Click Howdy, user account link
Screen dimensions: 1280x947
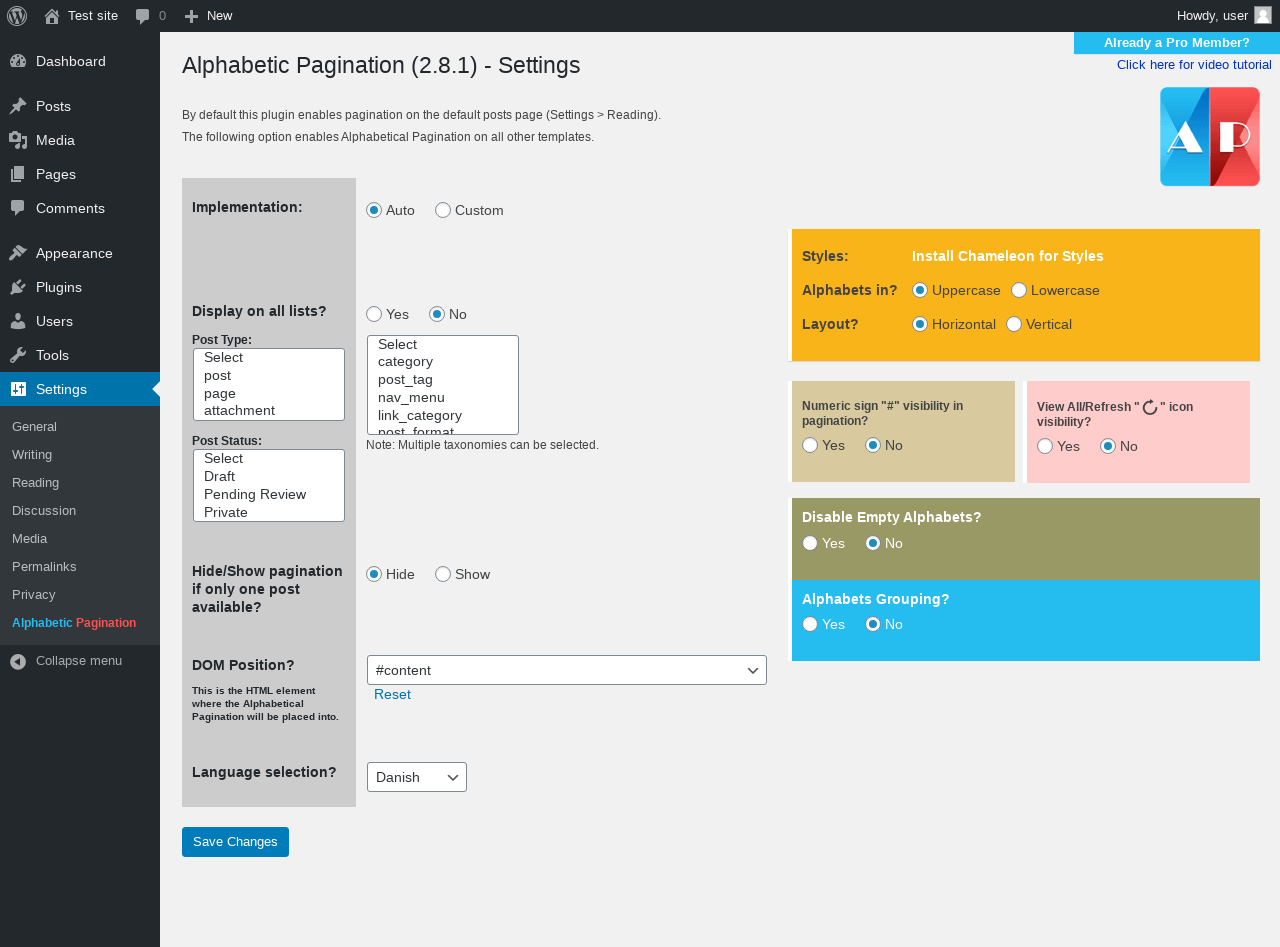[x=1224, y=16]
